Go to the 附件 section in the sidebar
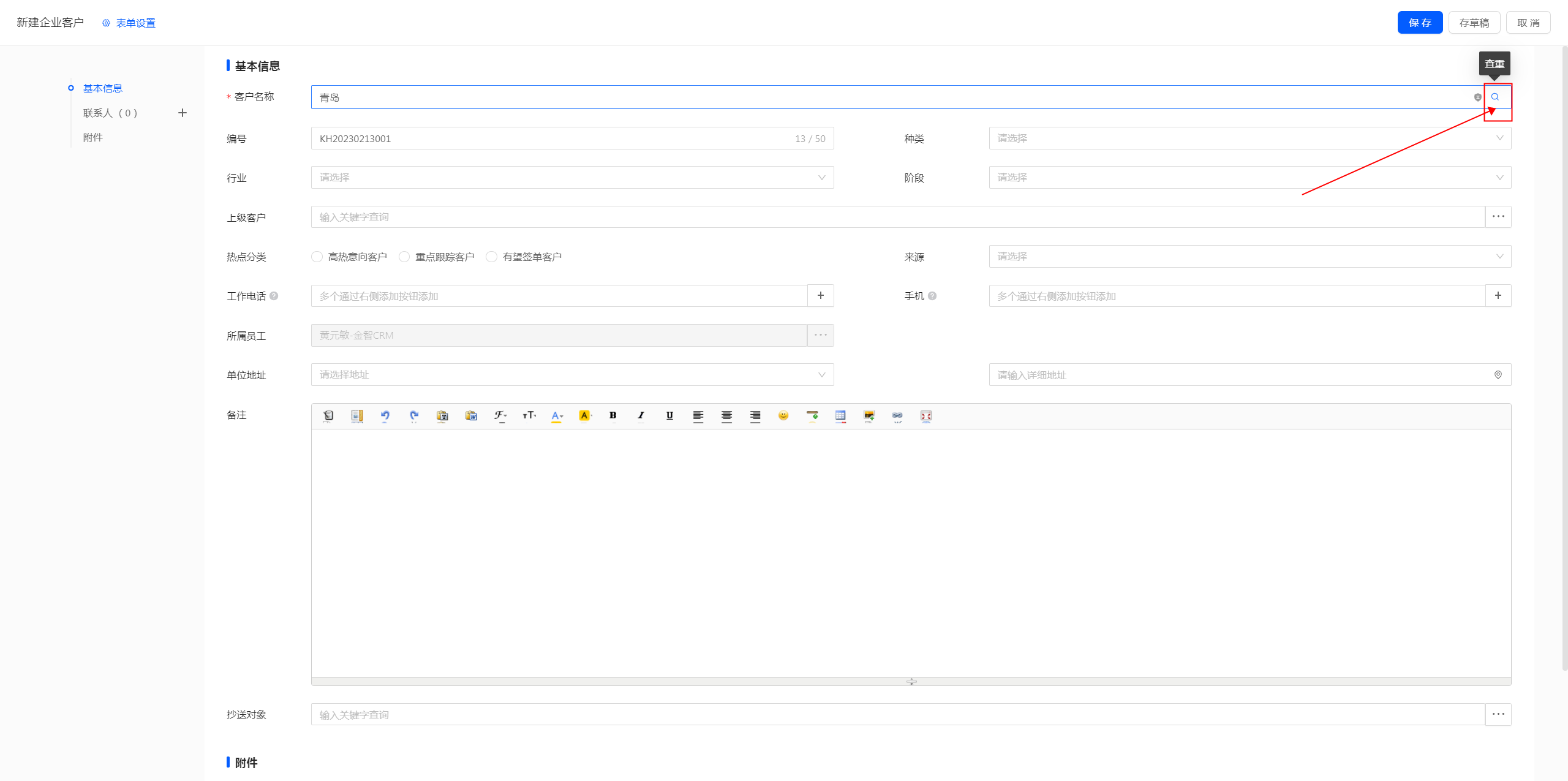The width and height of the screenshot is (1568, 781). [93, 137]
